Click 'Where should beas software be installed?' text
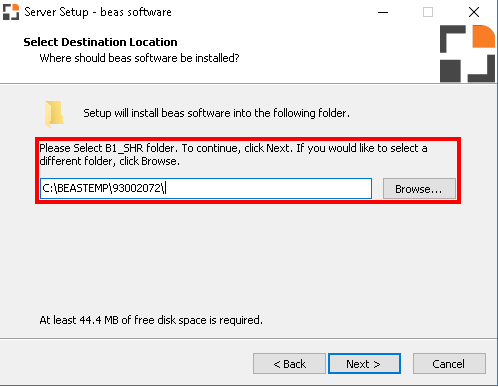This screenshot has height=387, width=498. 139,58
